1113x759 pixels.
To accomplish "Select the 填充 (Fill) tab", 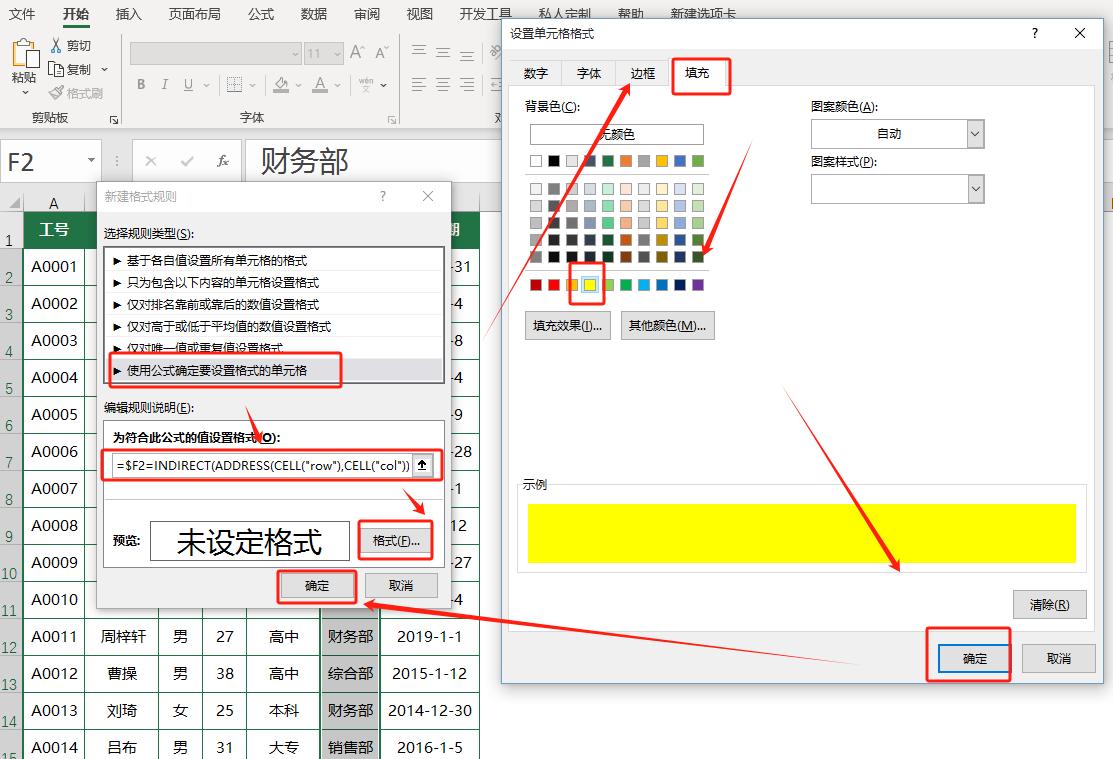I will click(x=697, y=72).
